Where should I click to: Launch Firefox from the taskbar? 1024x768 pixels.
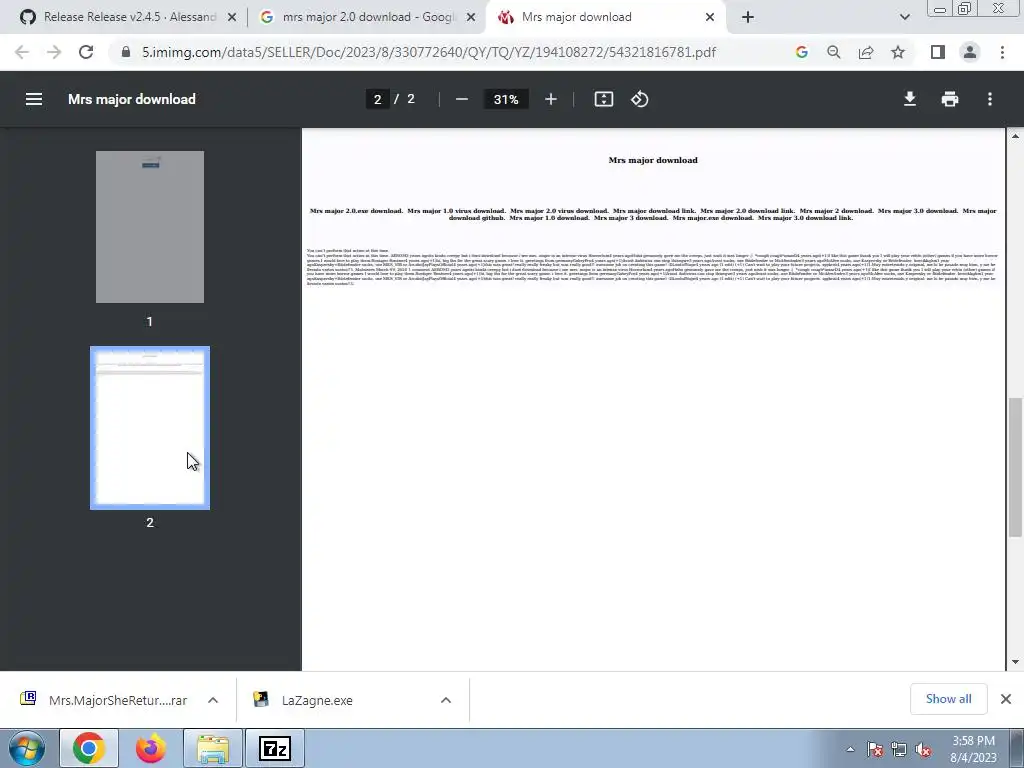pyautogui.click(x=150, y=748)
